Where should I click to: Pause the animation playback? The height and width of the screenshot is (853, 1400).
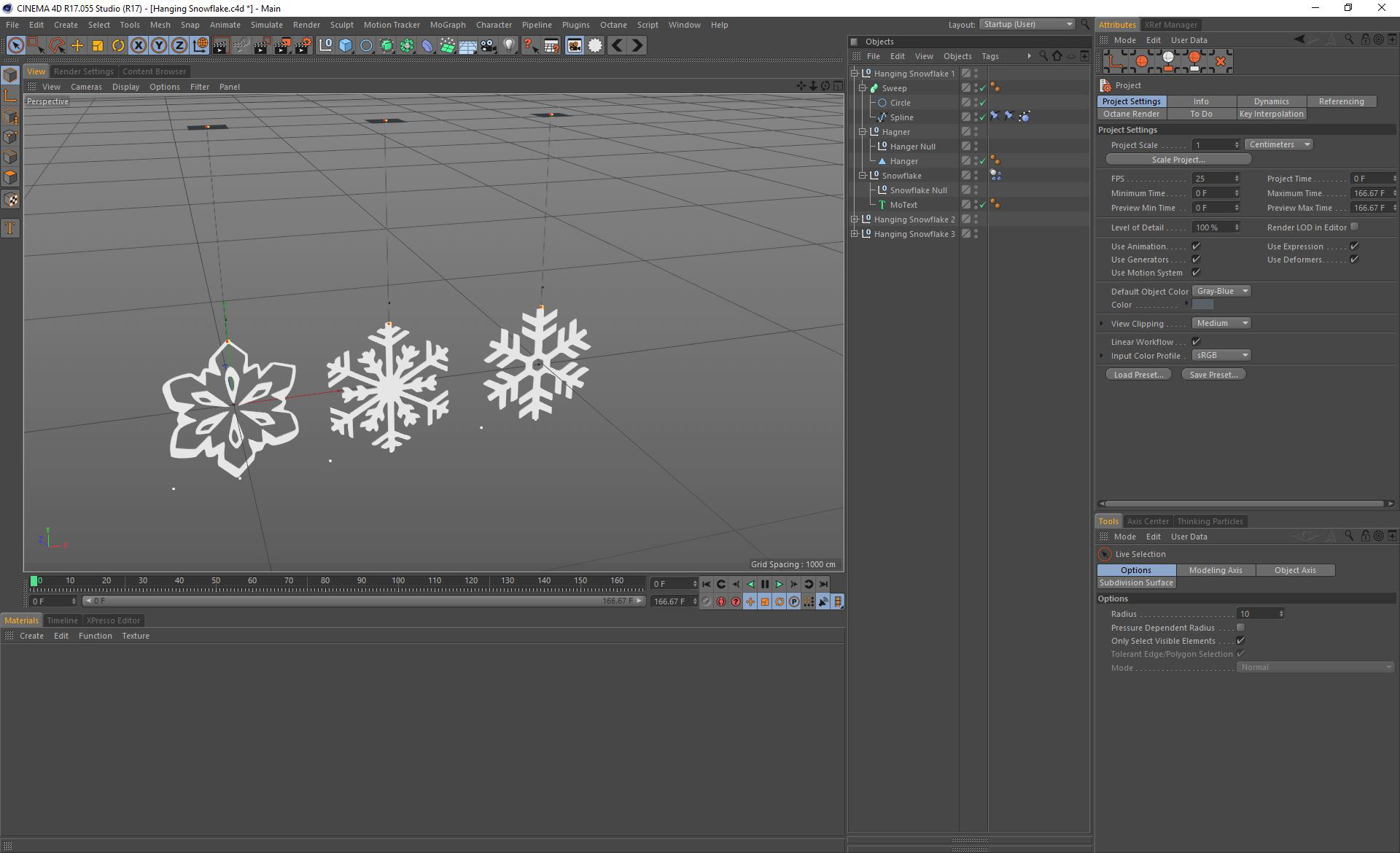click(765, 584)
